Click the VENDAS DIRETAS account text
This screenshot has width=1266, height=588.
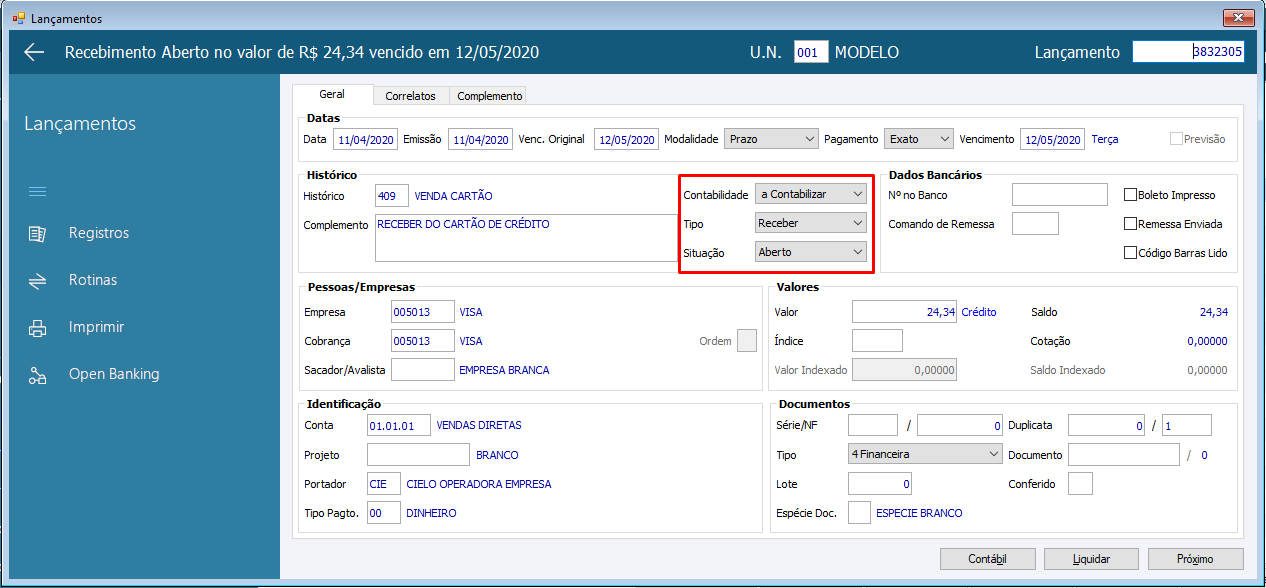pyautogui.click(x=479, y=425)
